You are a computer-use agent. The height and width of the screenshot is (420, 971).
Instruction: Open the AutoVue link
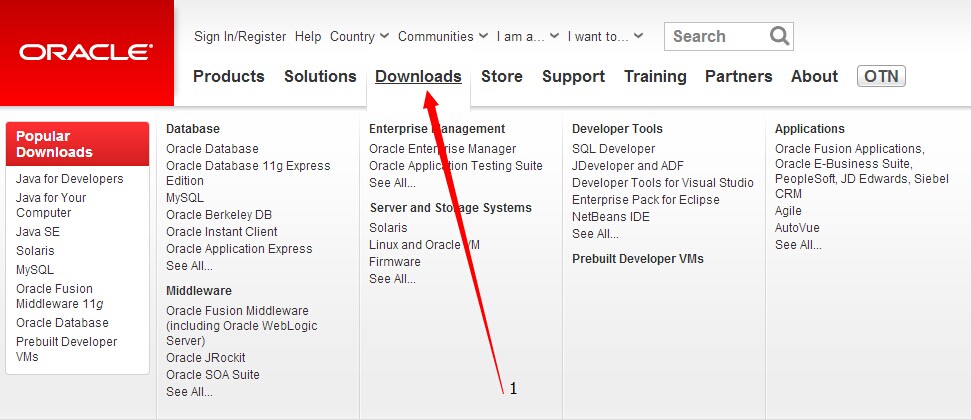[797, 228]
